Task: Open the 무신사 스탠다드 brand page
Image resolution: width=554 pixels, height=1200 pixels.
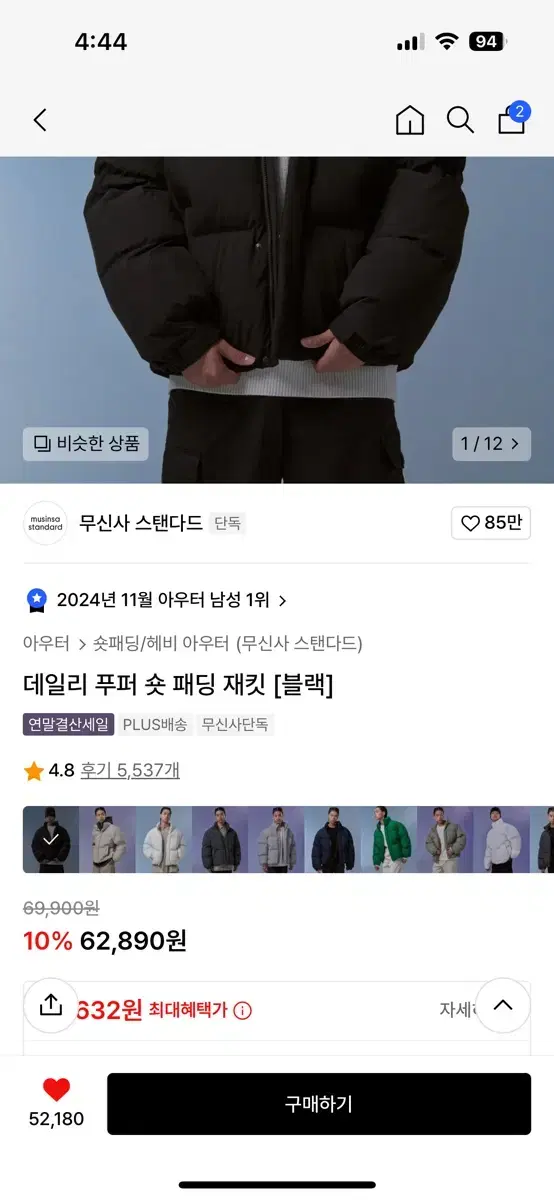Action: coord(141,523)
